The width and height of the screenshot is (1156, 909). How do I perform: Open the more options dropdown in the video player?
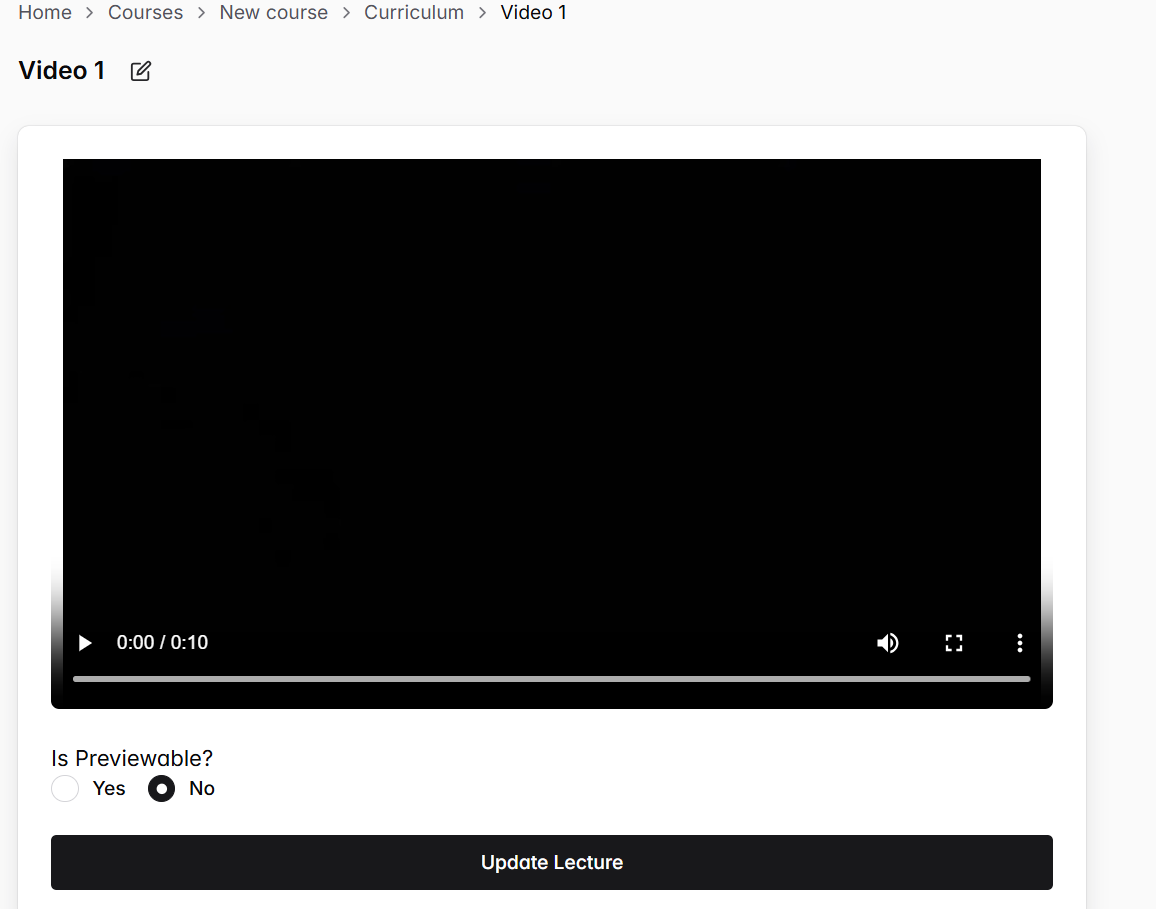pos(1019,643)
